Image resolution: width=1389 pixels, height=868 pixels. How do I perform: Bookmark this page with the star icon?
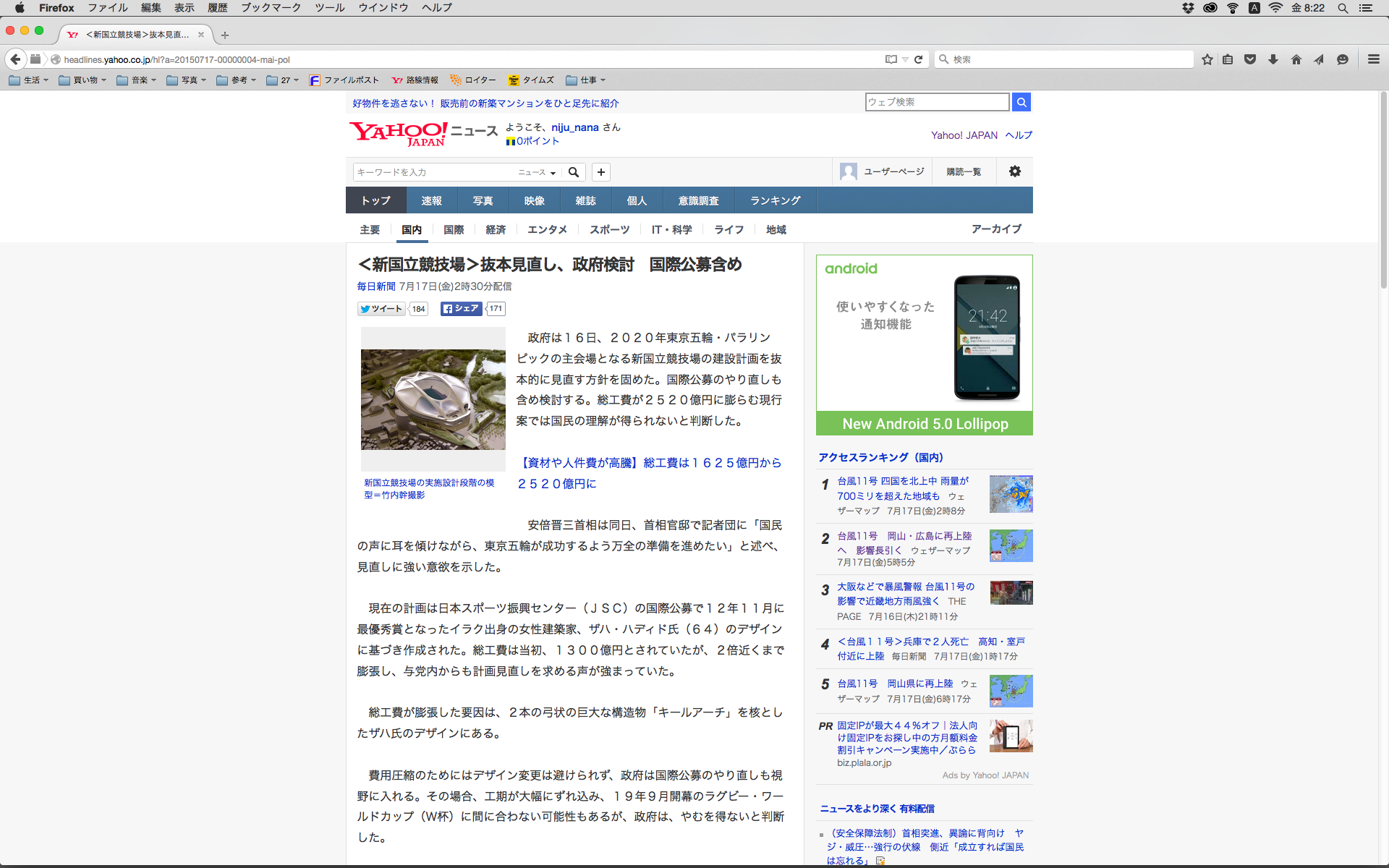click(1207, 59)
